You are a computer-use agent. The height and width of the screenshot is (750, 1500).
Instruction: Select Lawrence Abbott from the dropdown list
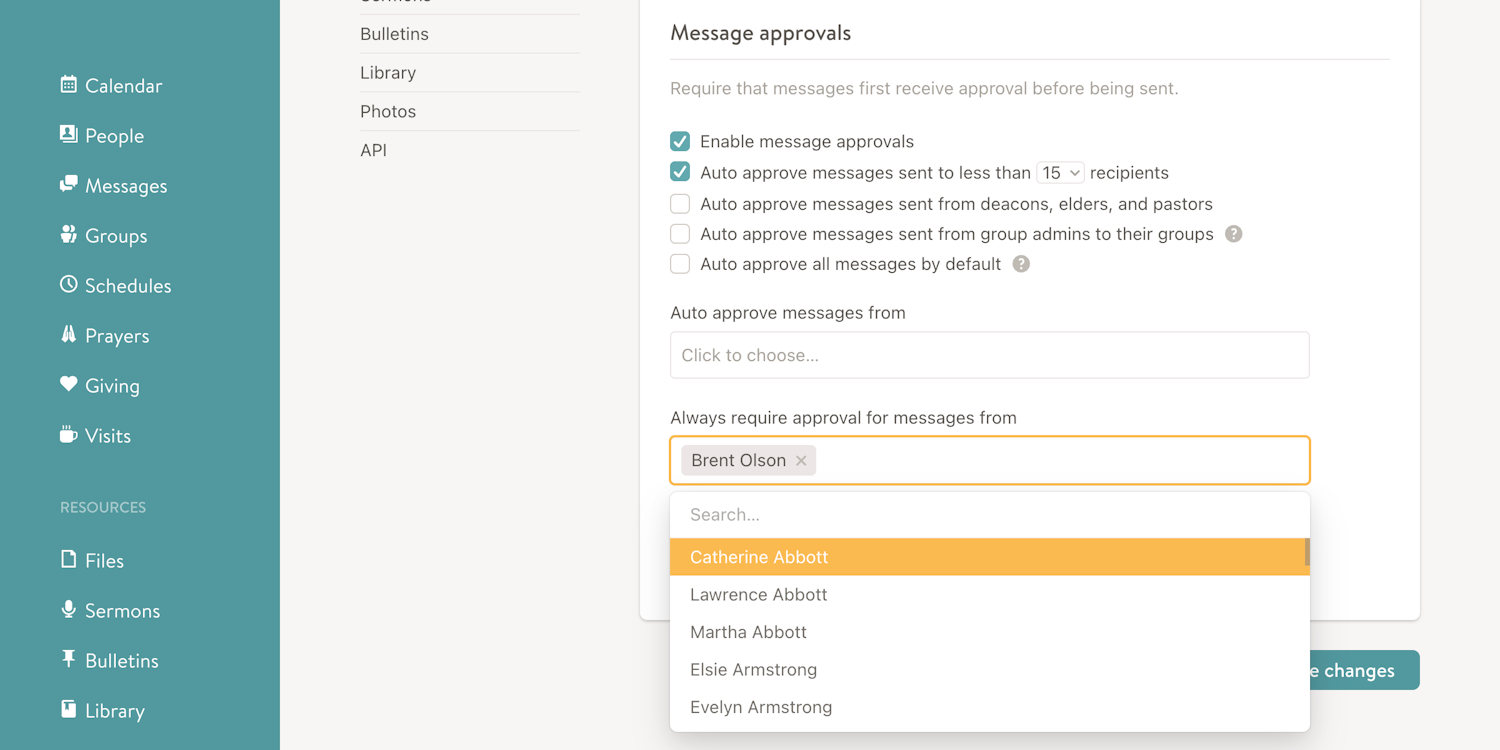pos(758,595)
